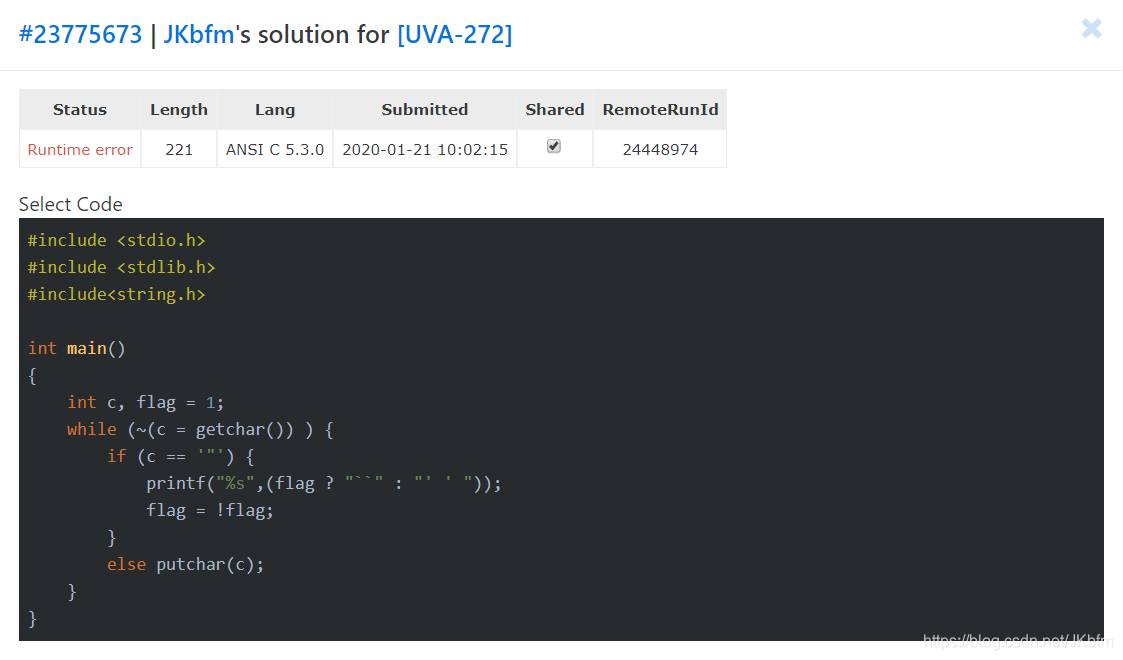Open the [UVA-272] problem link
Image resolution: width=1123 pixels, height=660 pixels.
pos(455,34)
